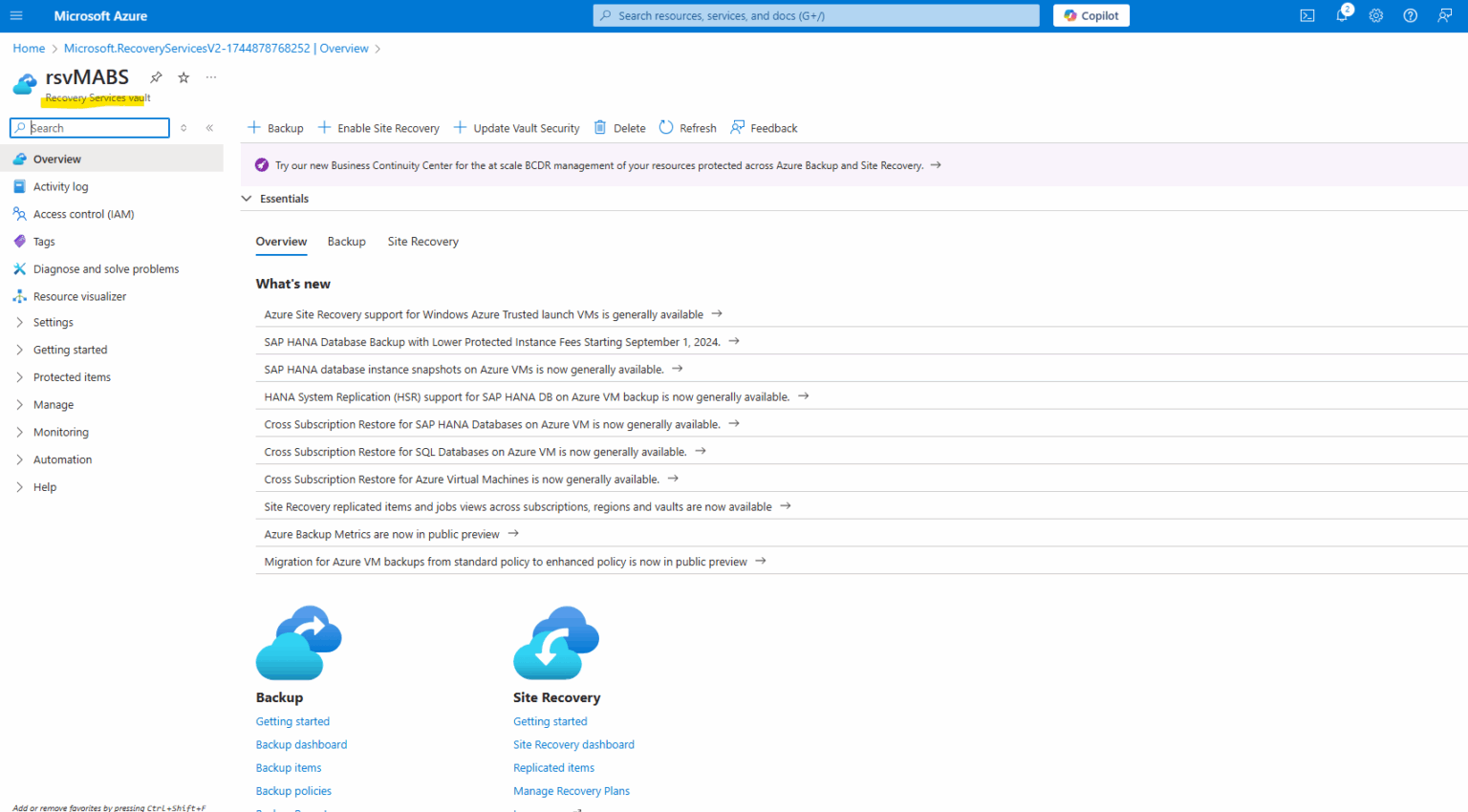Open the Copilot button

(x=1090, y=16)
